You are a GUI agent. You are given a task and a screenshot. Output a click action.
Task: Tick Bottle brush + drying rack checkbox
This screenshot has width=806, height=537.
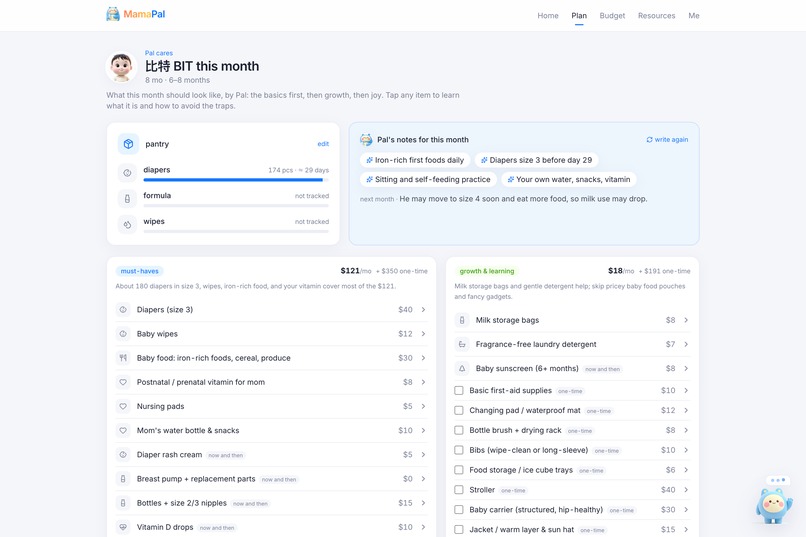(x=459, y=431)
